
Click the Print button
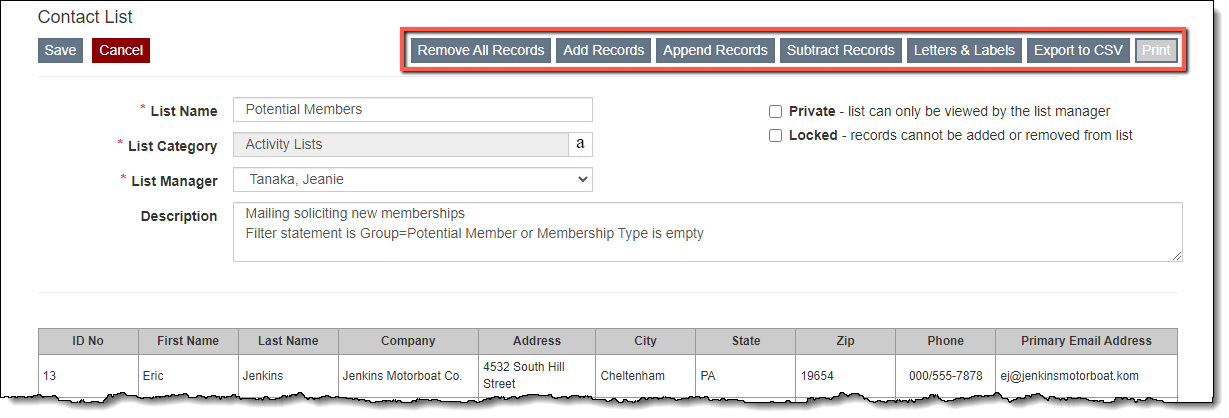[1156, 51]
